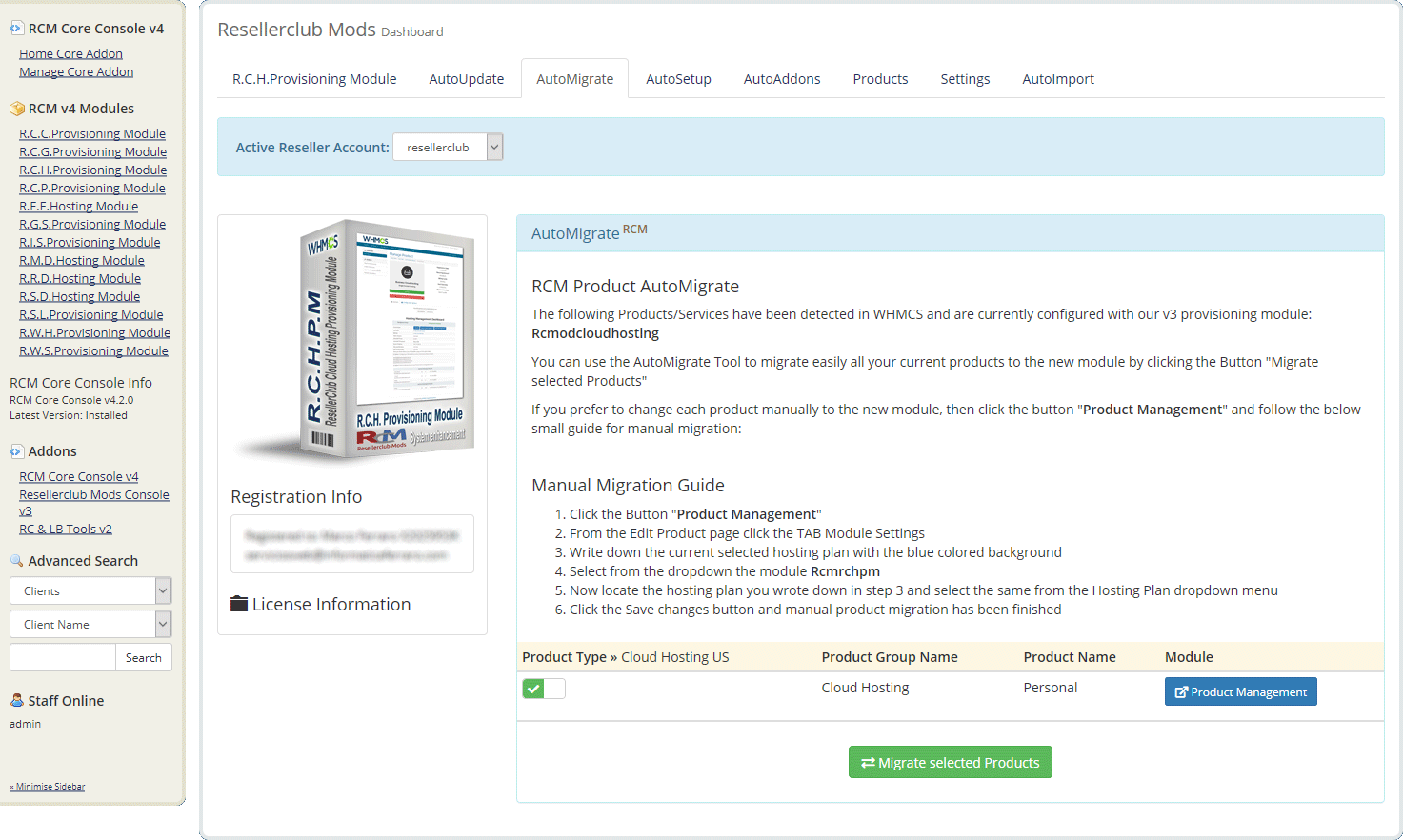Click the License Information heading
Screen dimensions: 1403x840
point(331,604)
